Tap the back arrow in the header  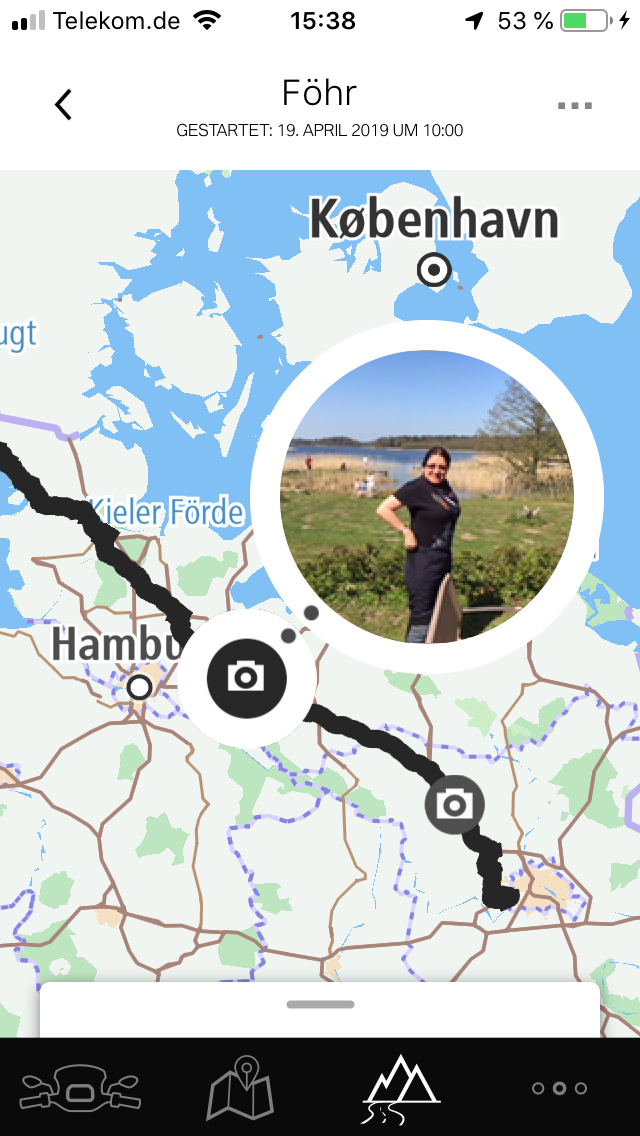(x=64, y=104)
